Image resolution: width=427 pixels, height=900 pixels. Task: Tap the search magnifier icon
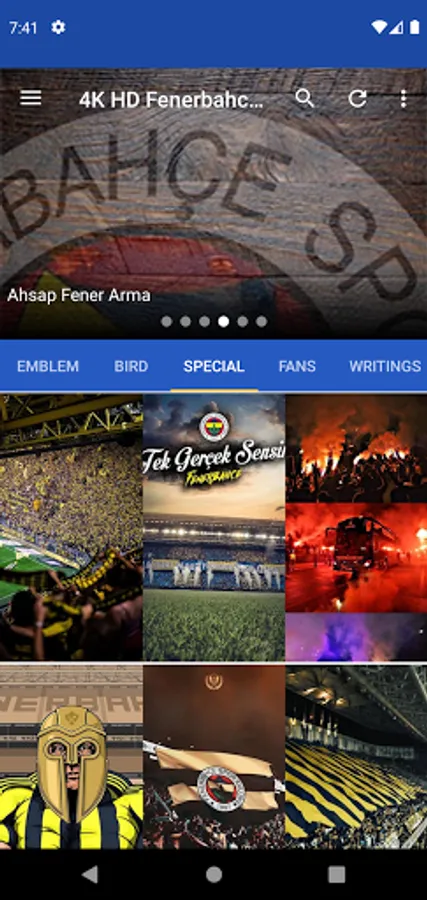point(305,99)
